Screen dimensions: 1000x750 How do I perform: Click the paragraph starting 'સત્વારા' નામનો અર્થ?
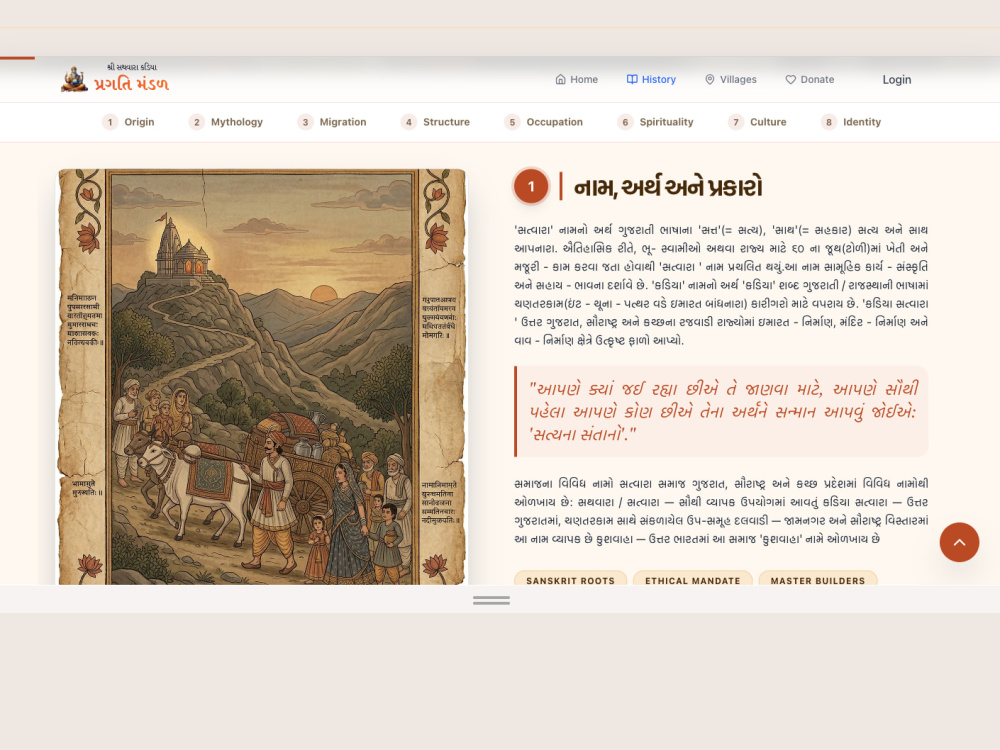click(x=721, y=285)
